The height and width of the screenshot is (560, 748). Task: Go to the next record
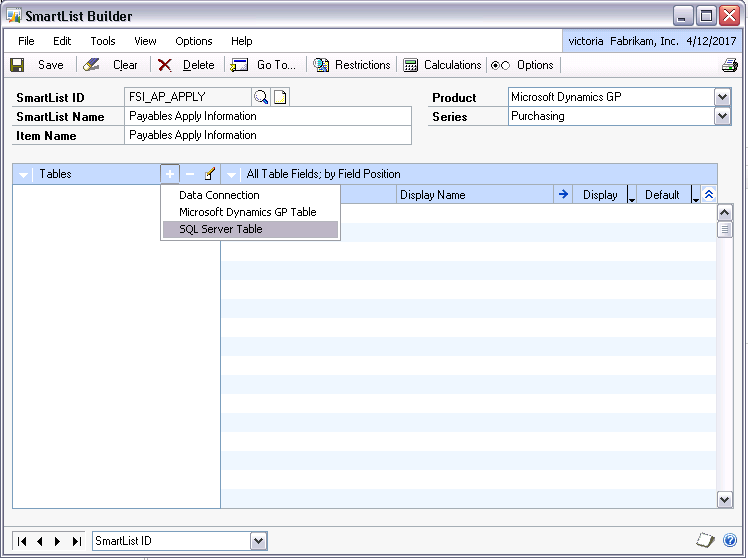pyautogui.click(x=58, y=541)
